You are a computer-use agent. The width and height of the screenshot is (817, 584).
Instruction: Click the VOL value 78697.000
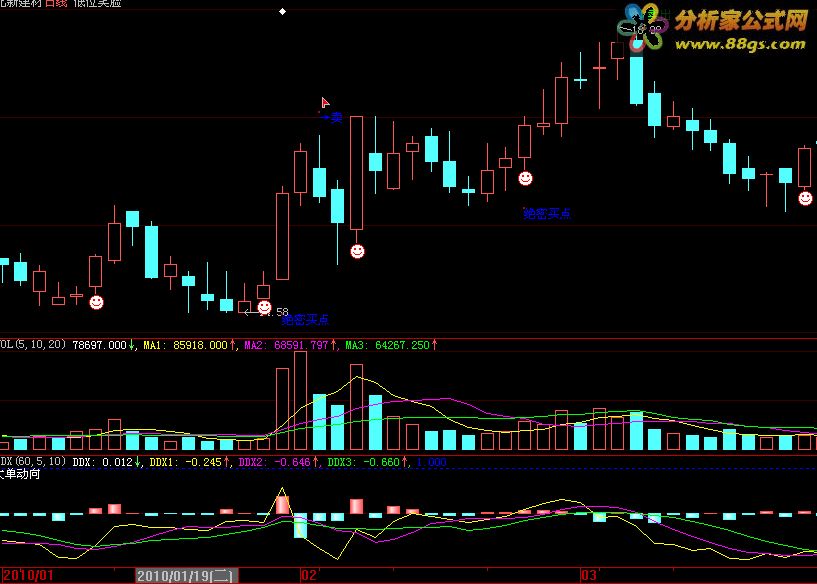[x=100, y=345]
